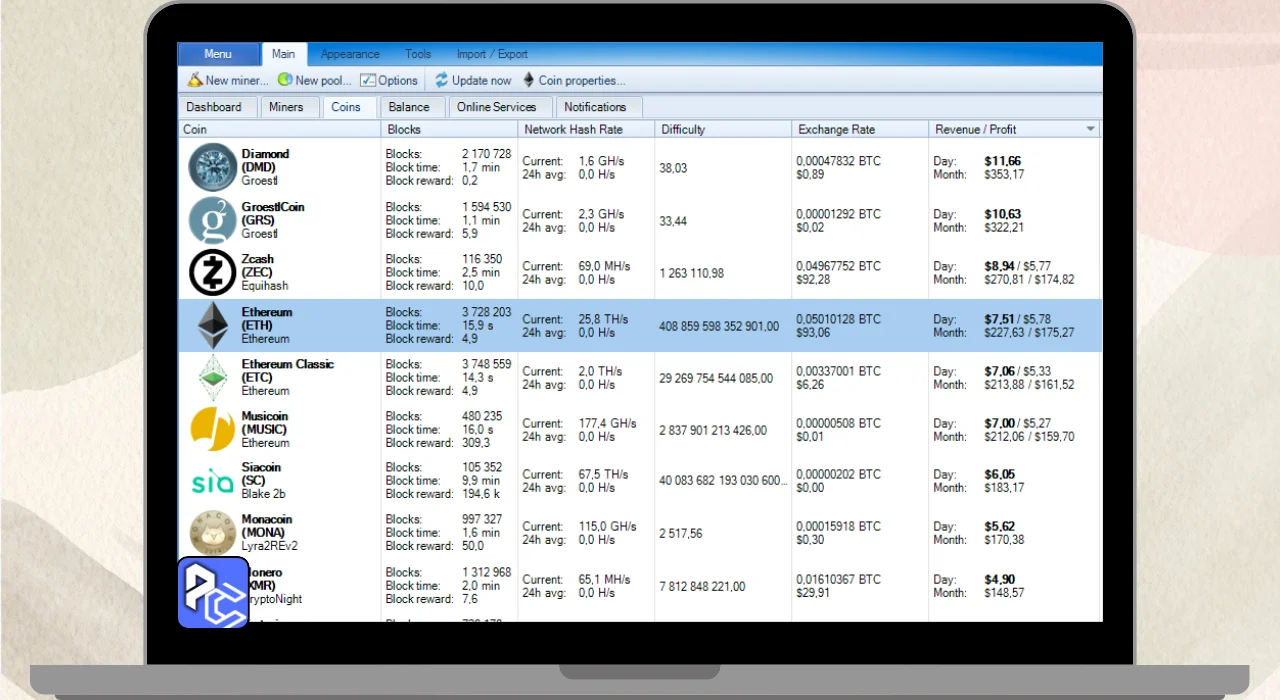Open the blue Menu dropdown button
This screenshot has height=700, width=1280.
pos(218,54)
